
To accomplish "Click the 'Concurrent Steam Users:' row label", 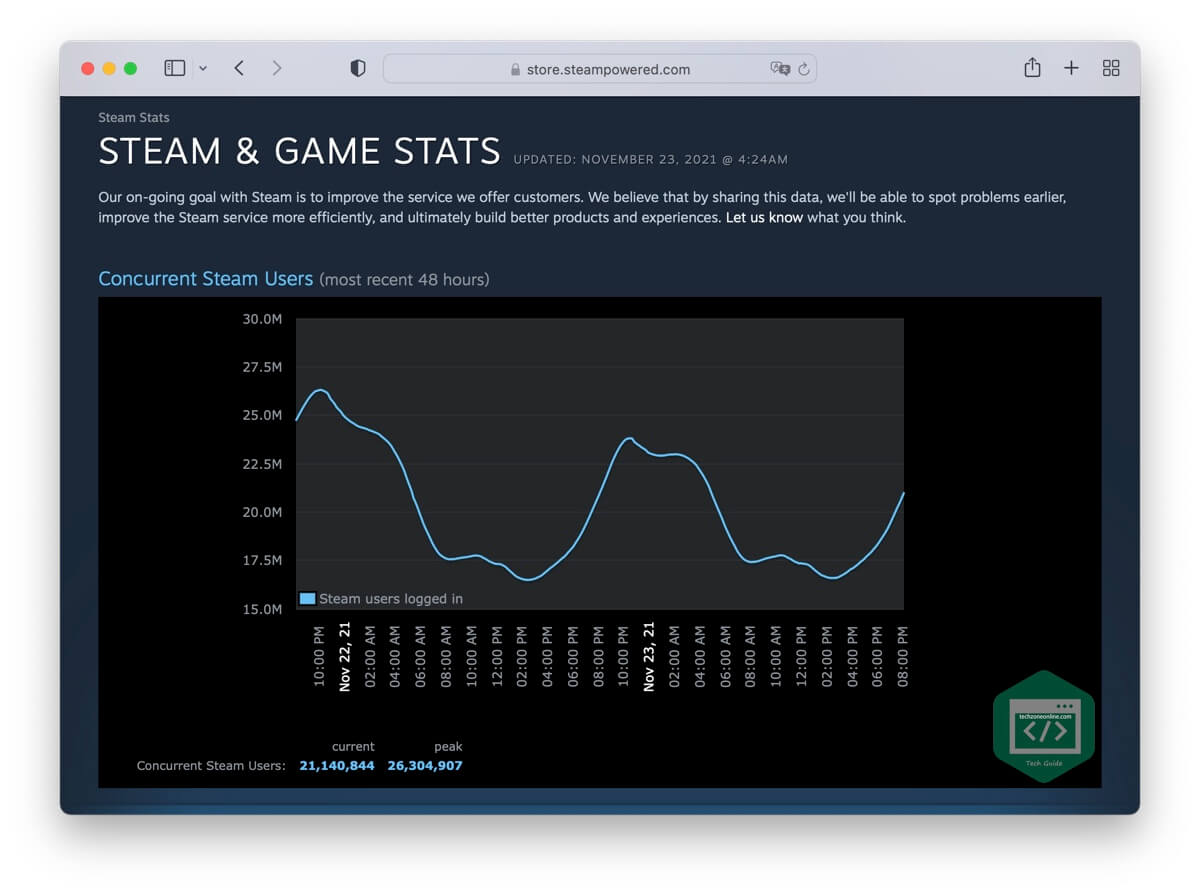I will pyautogui.click(x=211, y=766).
